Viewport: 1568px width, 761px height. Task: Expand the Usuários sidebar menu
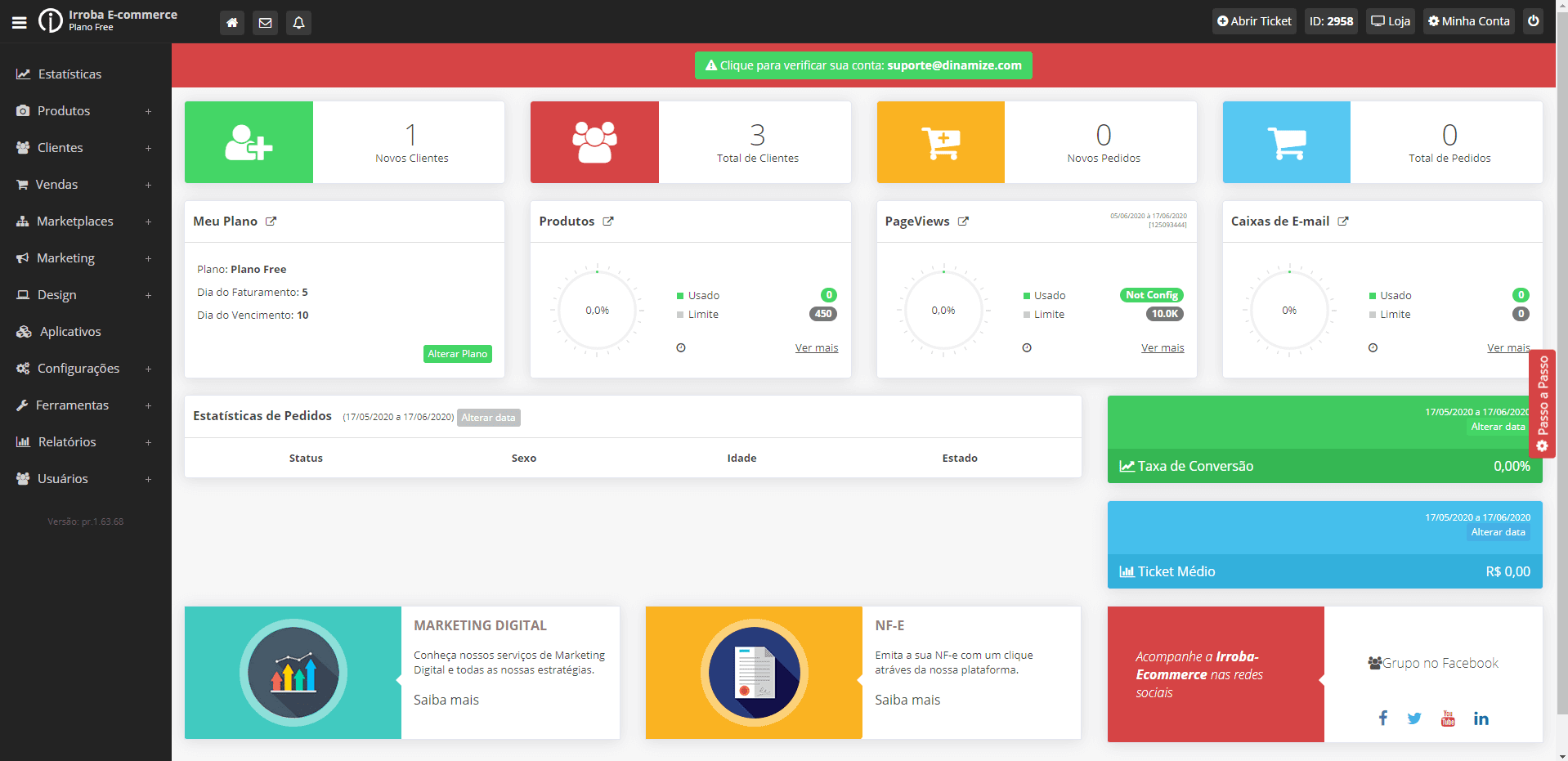click(x=86, y=479)
